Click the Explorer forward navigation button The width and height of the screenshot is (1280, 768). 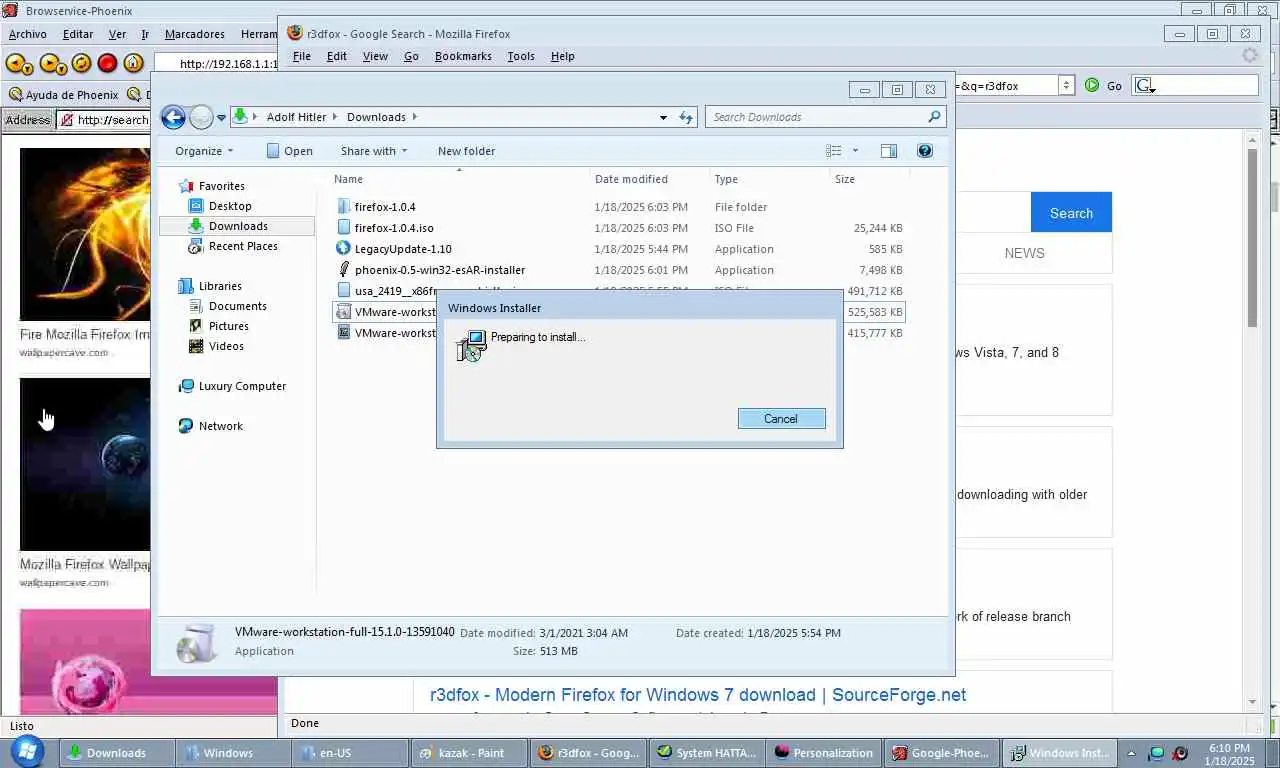[x=201, y=118]
